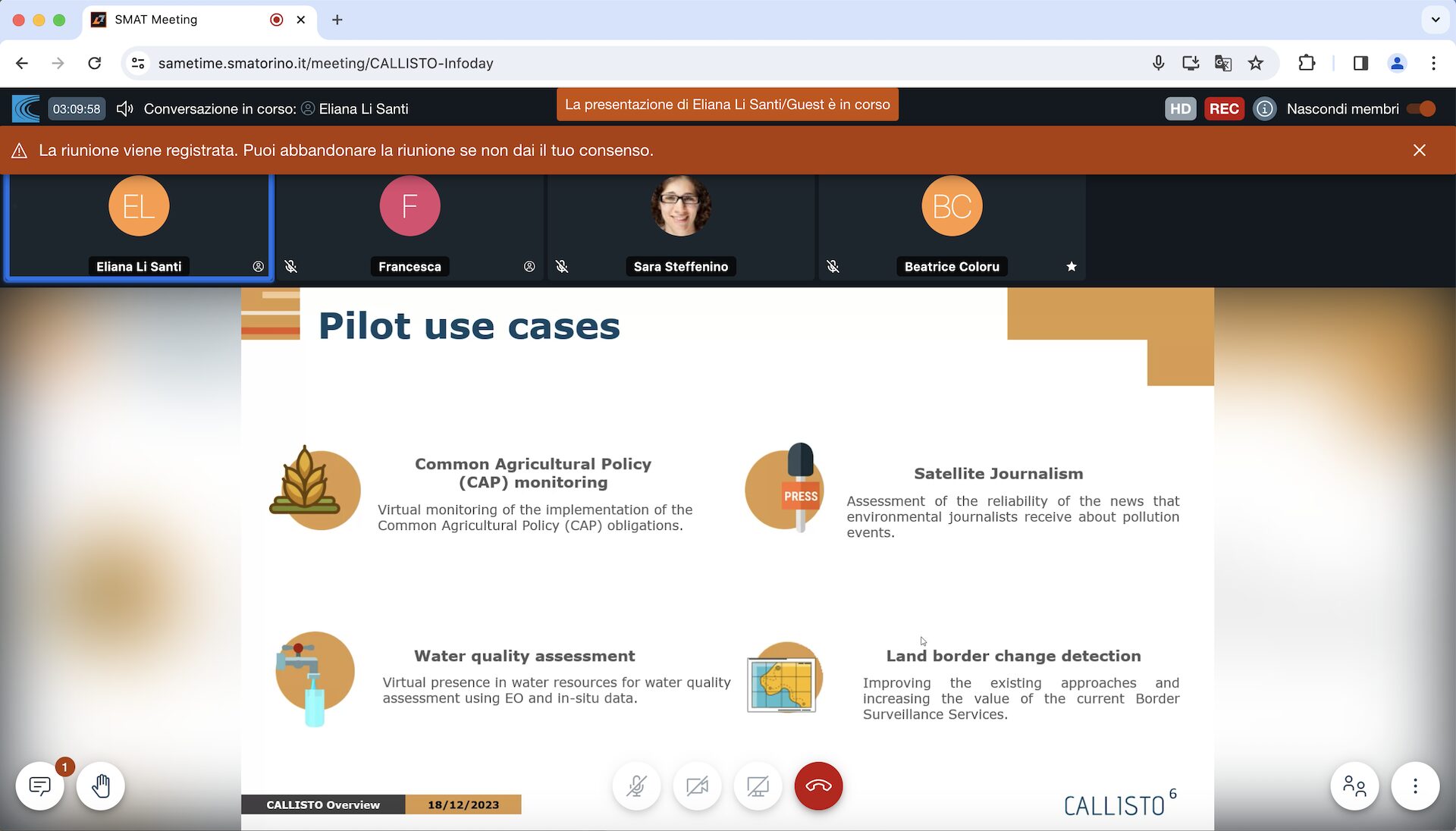1456x831 pixels.
Task: Select Francesca's participant tile
Action: 409,227
